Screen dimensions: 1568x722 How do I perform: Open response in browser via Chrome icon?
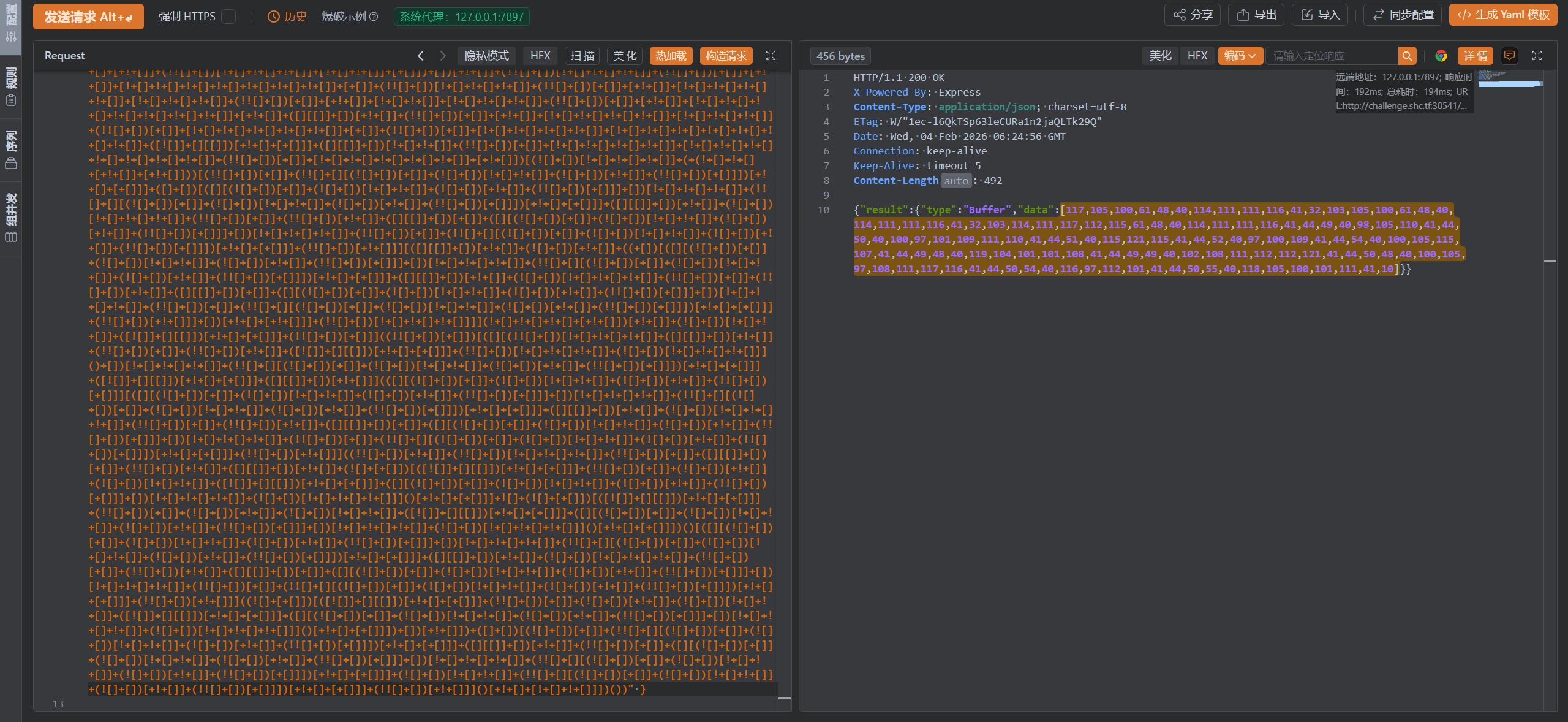coord(1441,56)
